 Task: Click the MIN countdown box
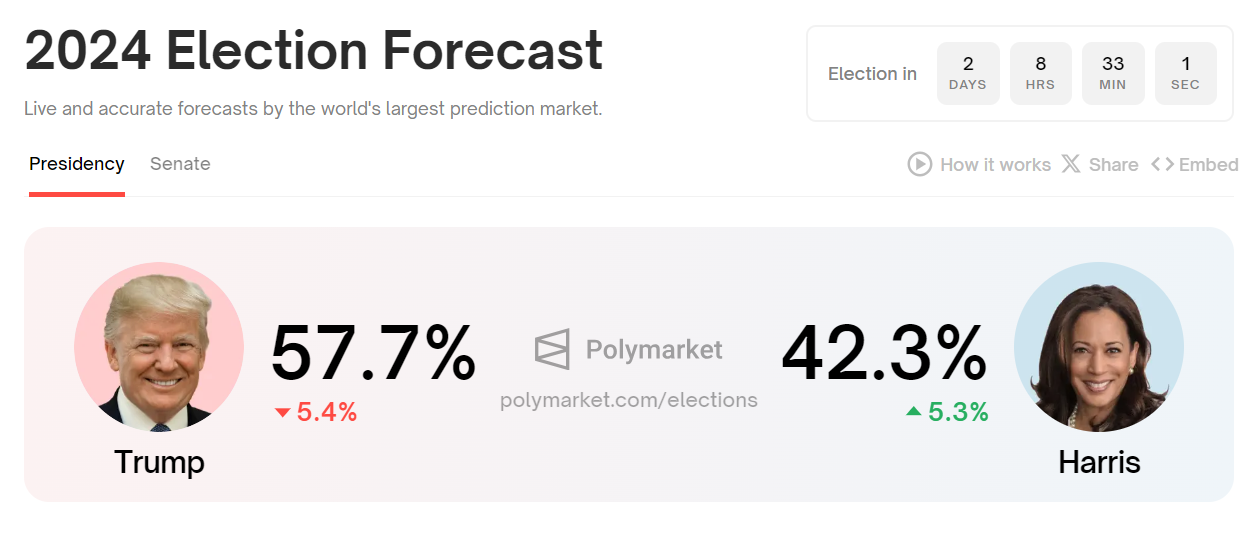click(1113, 73)
